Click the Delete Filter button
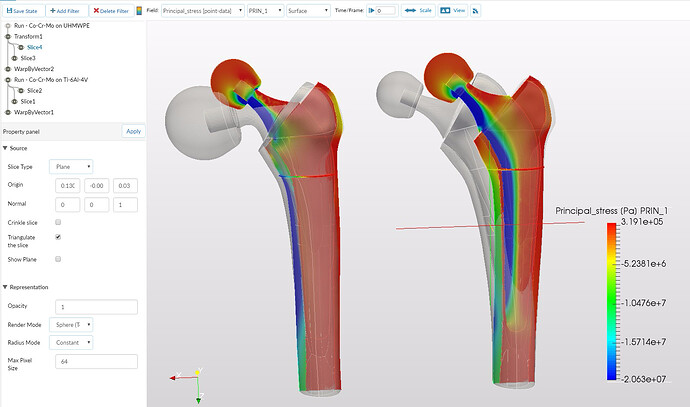This screenshot has height=407, width=690. (x=111, y=11)
